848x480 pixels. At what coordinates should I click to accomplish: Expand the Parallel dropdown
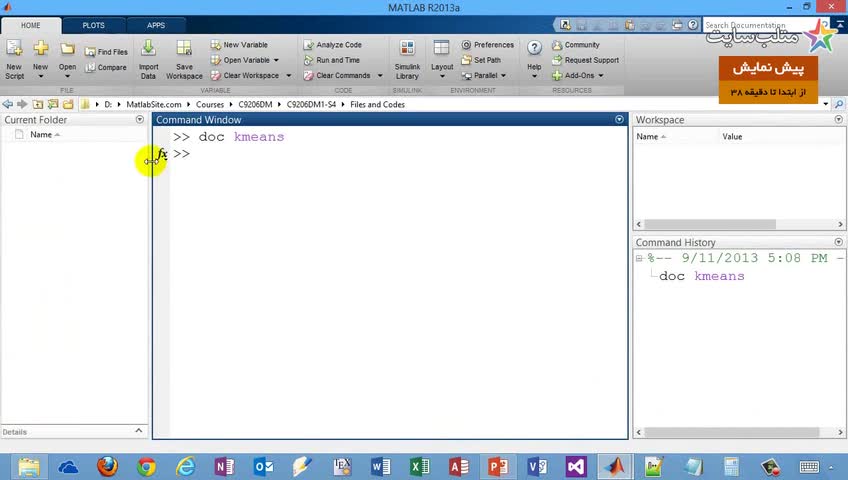(x=504, y=76)
